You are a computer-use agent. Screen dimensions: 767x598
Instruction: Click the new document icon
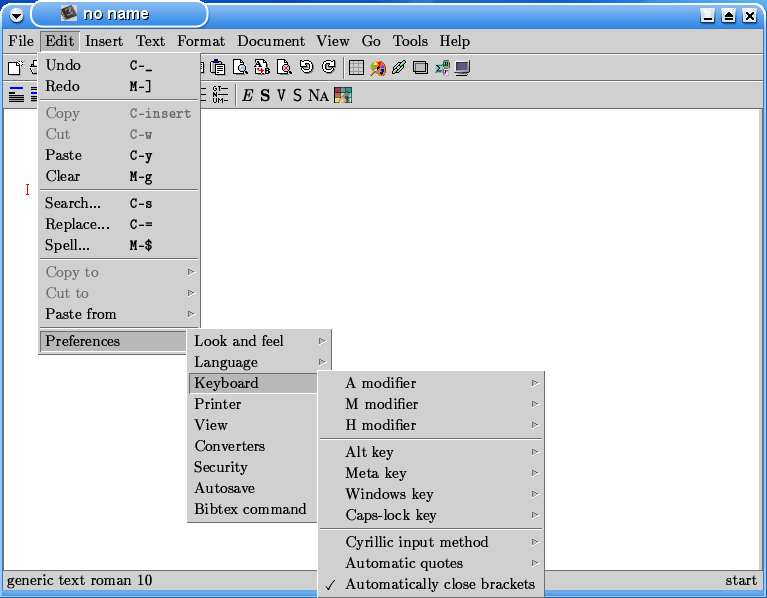(x=15, y=67)
